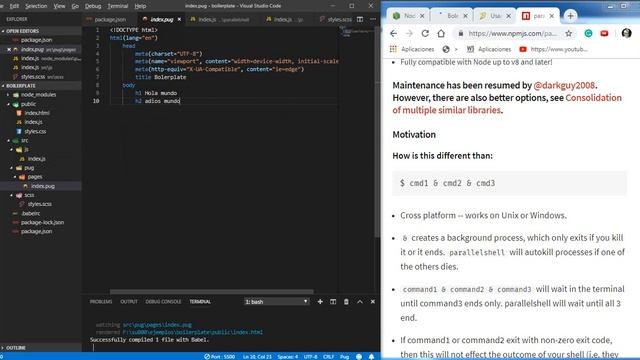Open the Edit menu

(x=14, y=6)
